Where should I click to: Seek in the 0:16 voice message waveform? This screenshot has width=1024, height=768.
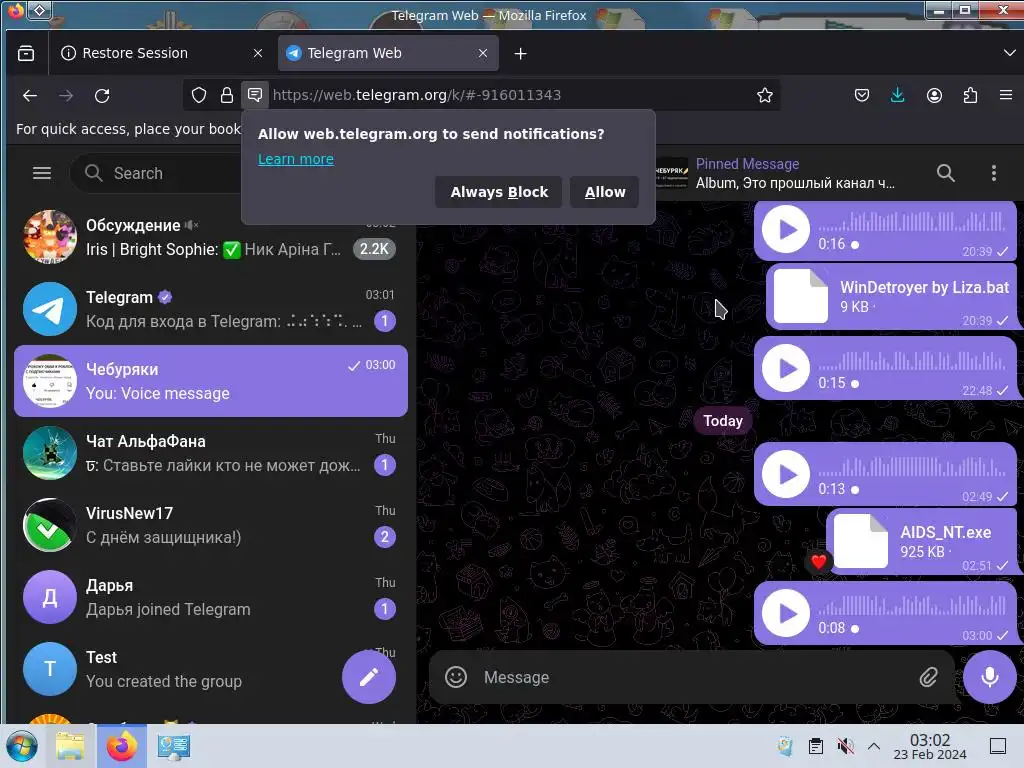912,222
